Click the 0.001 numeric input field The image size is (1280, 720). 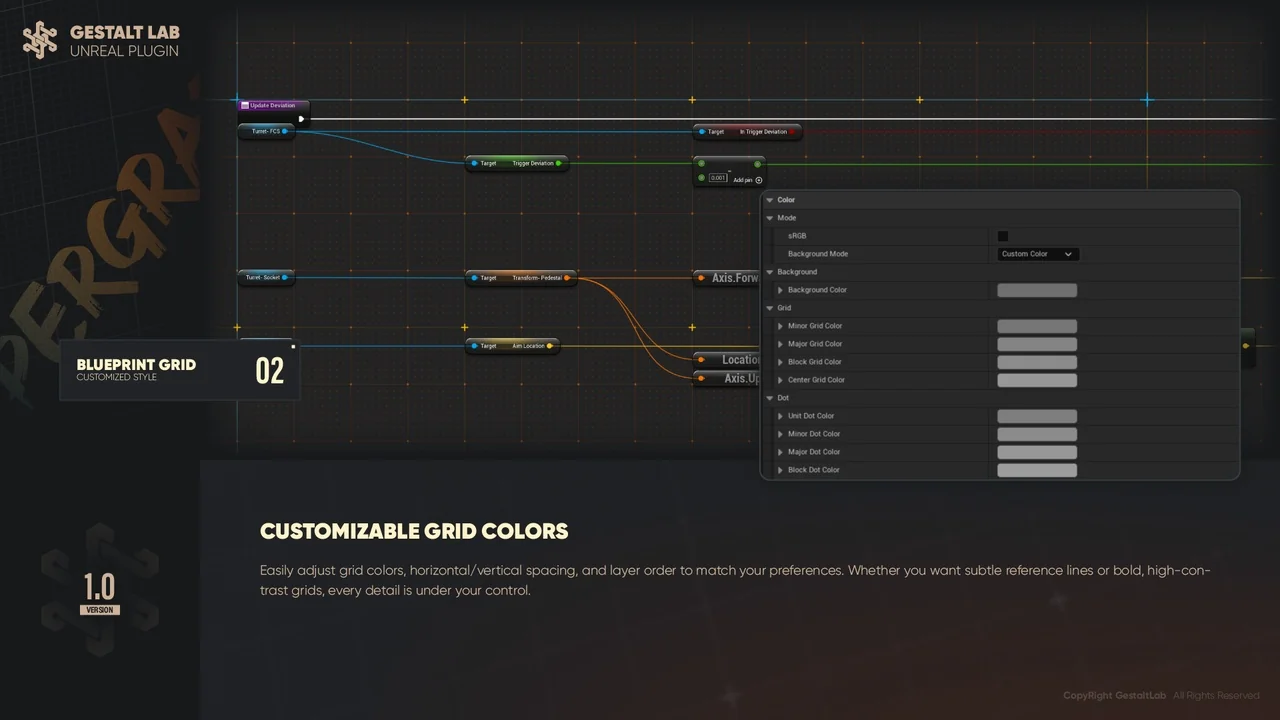717,176
